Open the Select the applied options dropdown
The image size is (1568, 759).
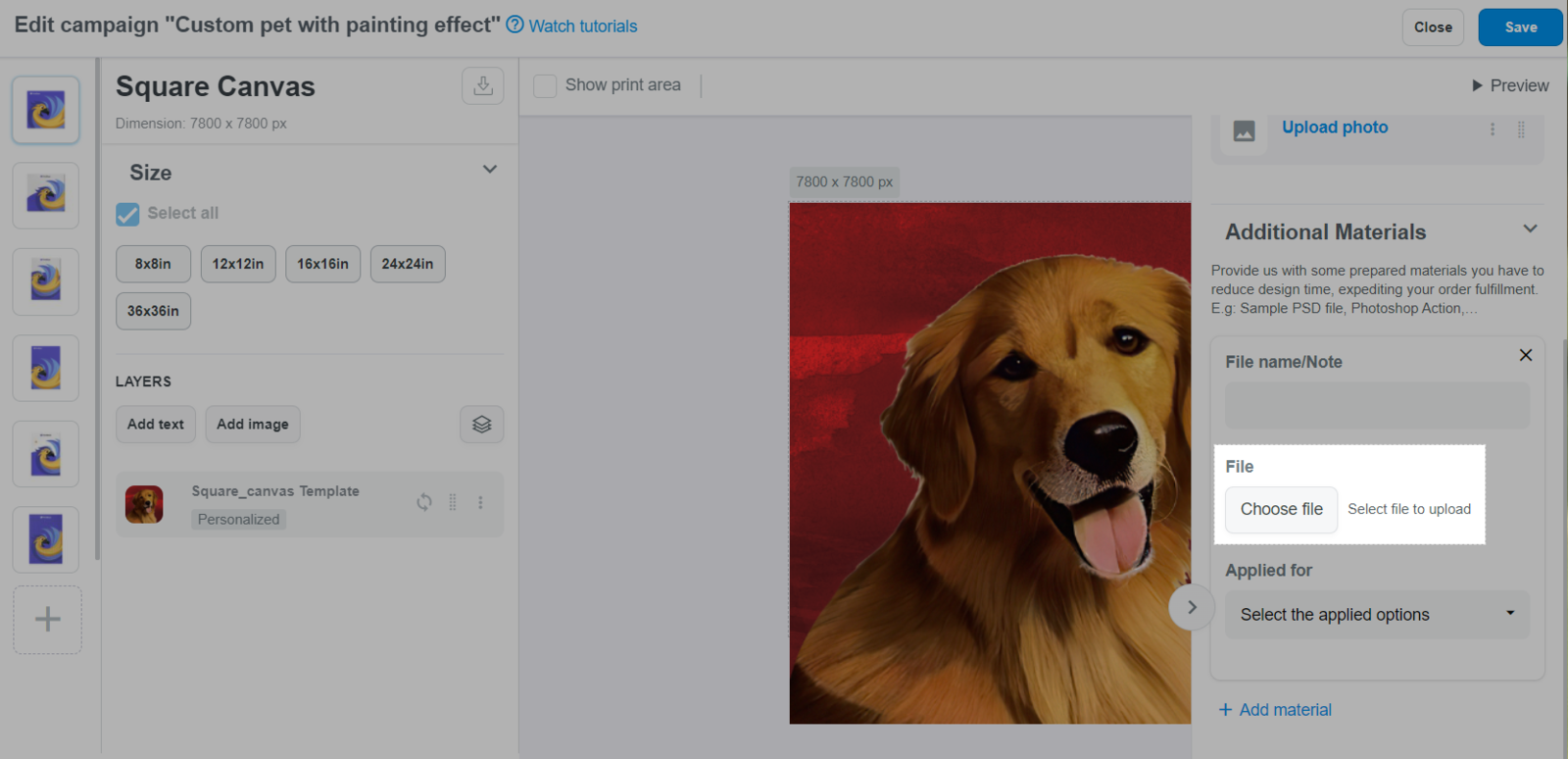[1377, 615]
